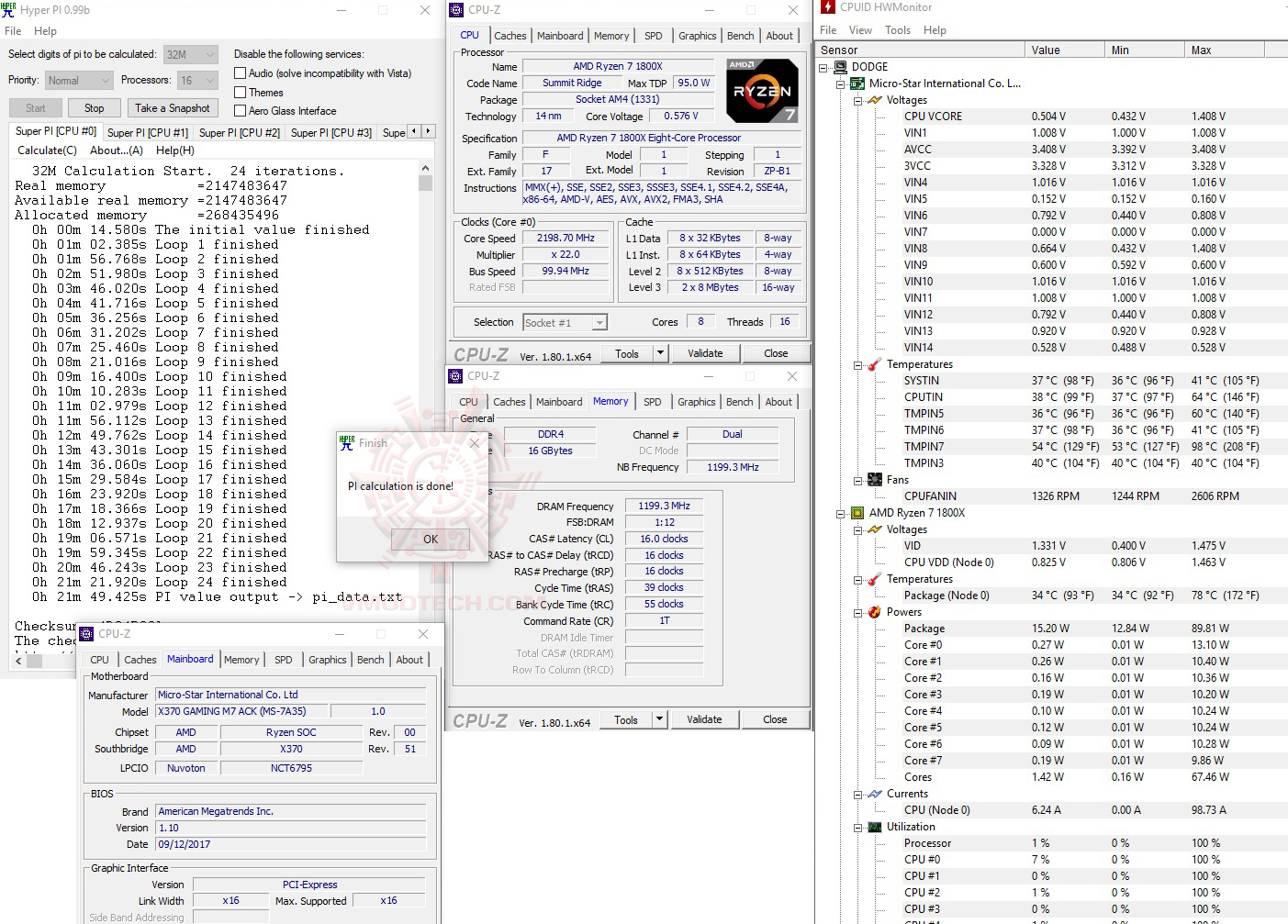Click the Core Speed value 2198.70 MHz

point(566,238)
